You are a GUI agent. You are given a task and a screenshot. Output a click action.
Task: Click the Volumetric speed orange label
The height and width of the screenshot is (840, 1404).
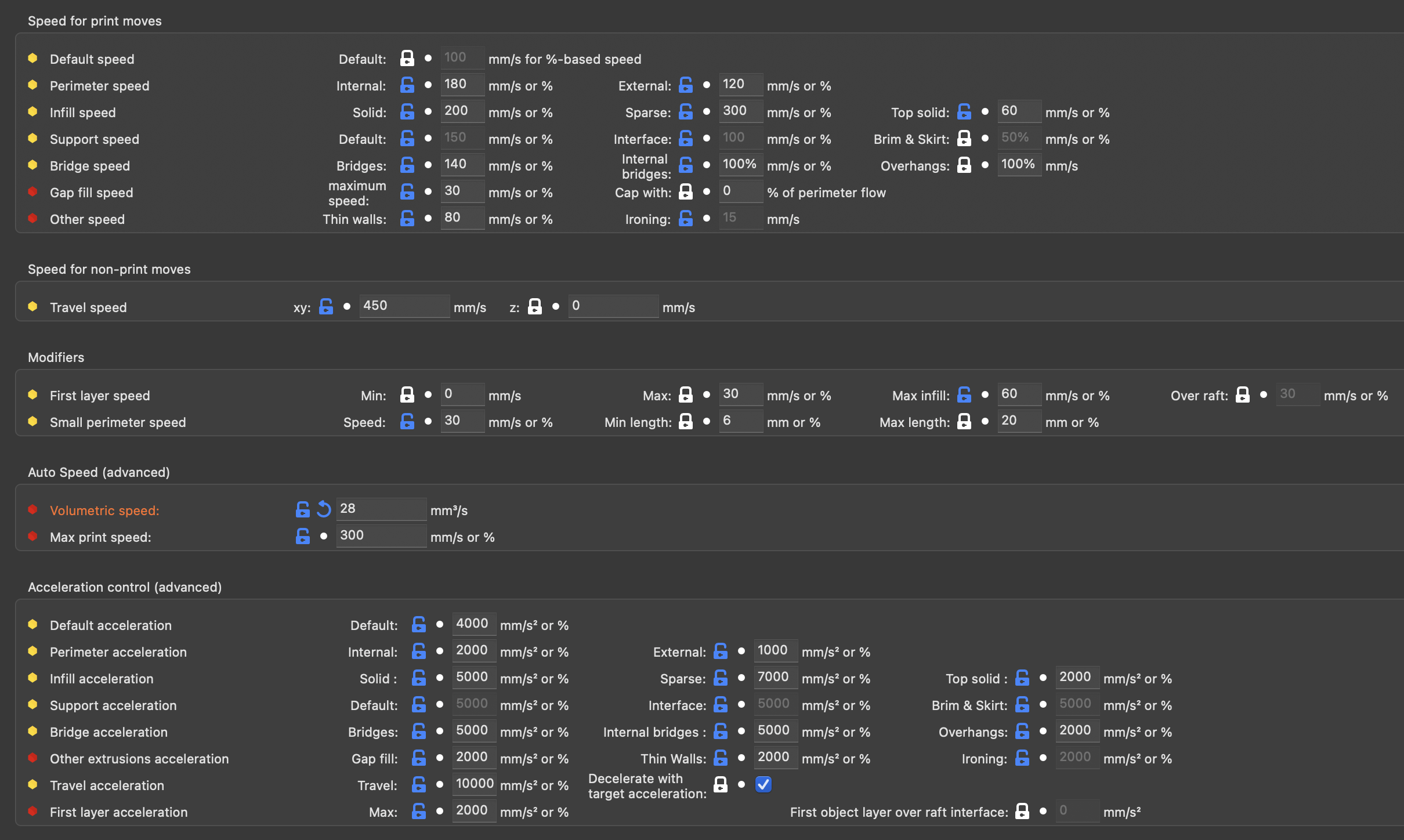tap(104, 510)
